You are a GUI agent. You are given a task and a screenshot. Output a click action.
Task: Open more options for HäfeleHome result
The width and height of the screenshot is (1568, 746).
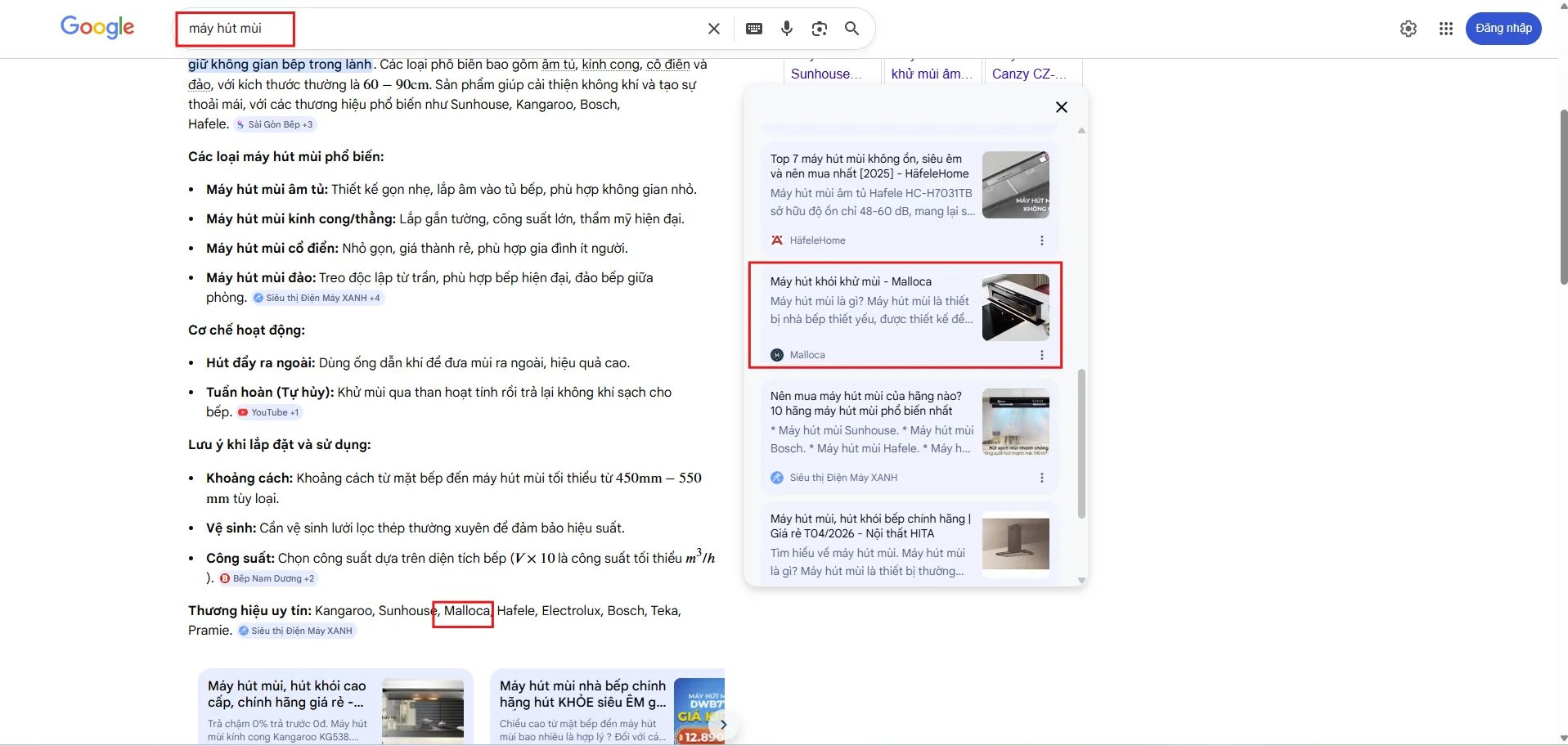pyautogui.click(x=1042, y=240)
